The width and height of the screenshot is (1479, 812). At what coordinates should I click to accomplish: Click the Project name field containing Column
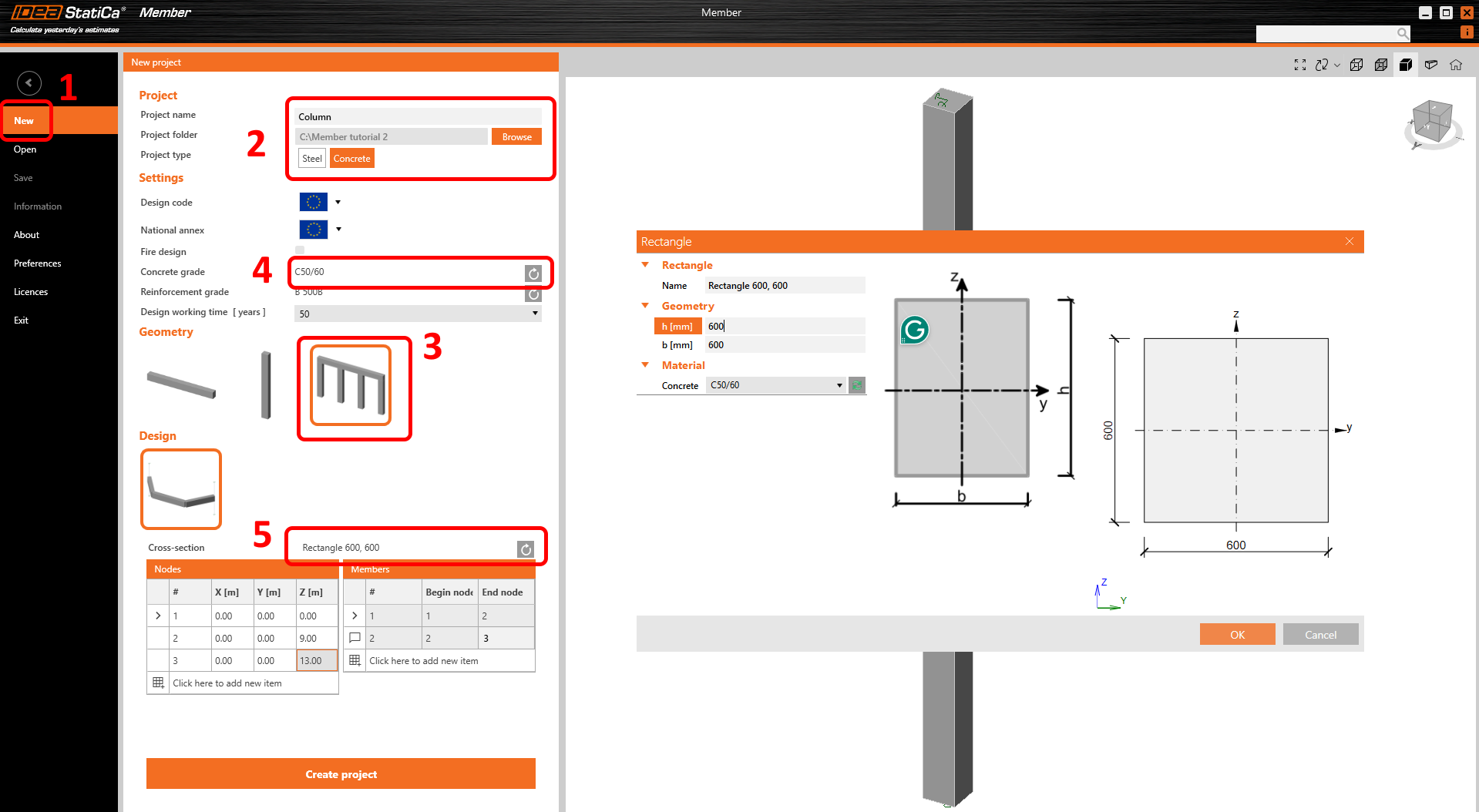coord(418,116)
